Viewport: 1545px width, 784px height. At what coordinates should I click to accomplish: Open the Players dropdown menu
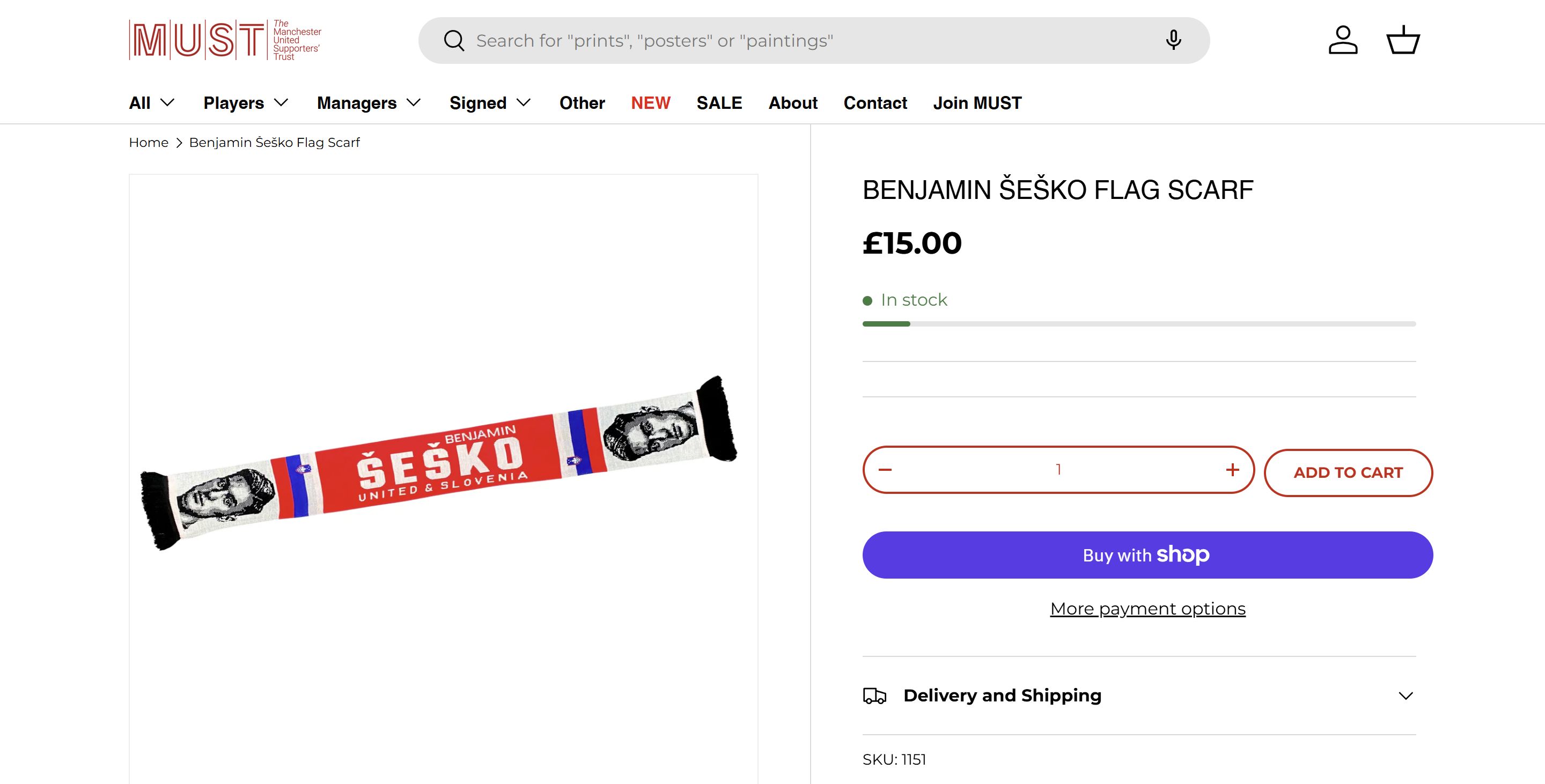[x=246, y=103]
